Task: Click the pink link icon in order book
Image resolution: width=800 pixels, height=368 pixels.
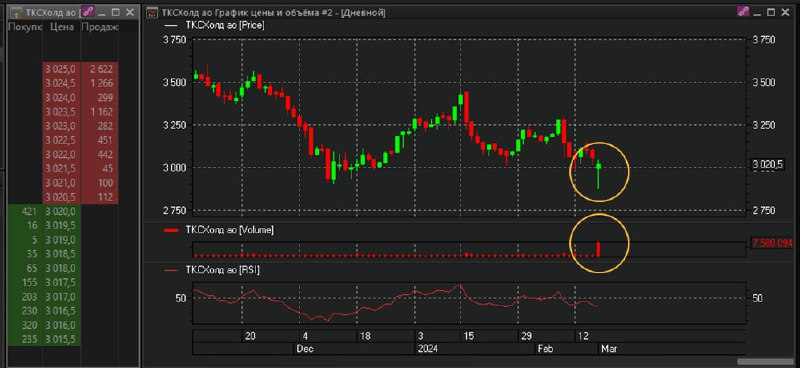Action: click(x=89, y=12)
